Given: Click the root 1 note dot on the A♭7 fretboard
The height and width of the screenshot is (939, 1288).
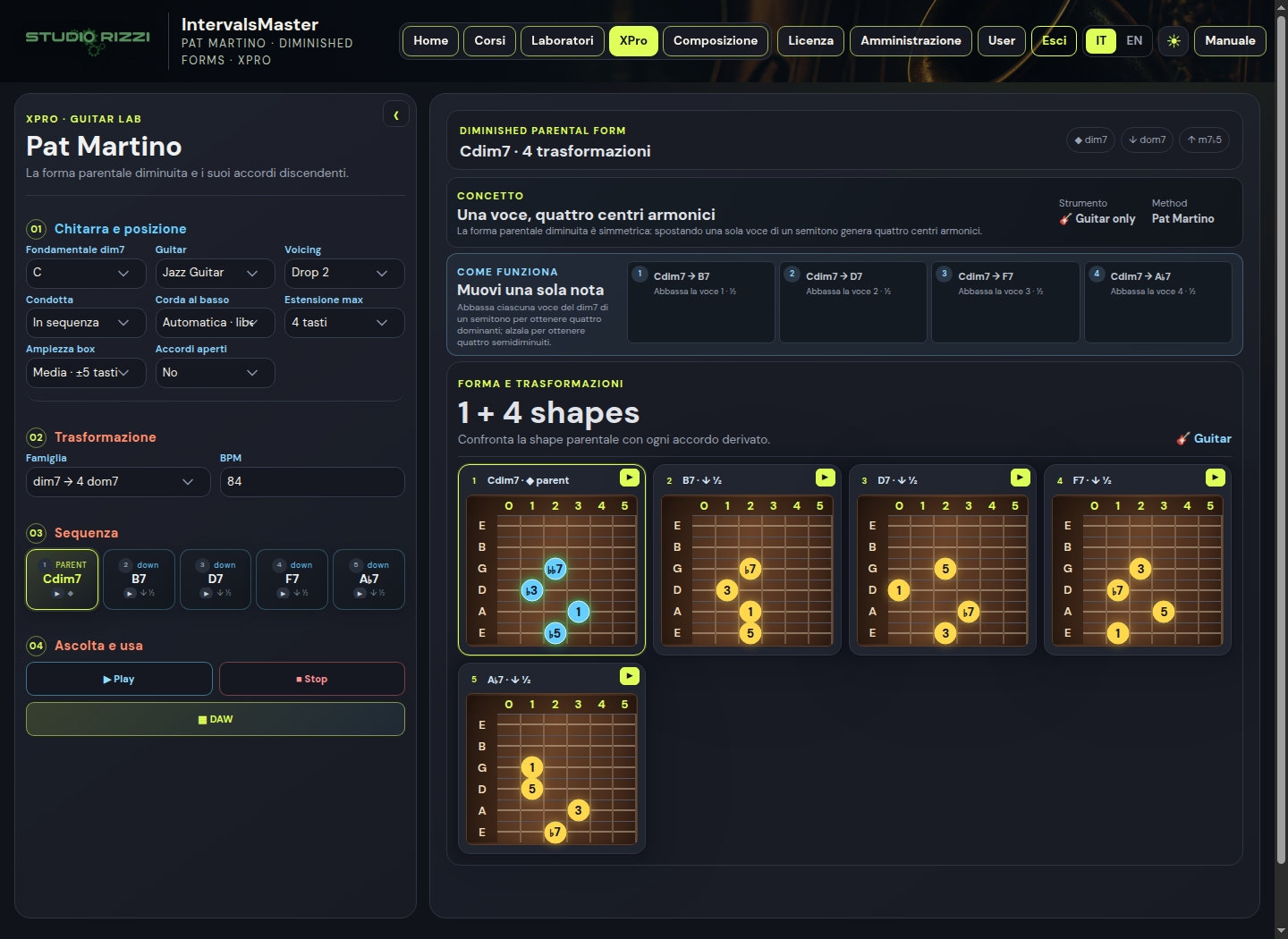Looking at the screenshot, I should click(x=532, y=767).
